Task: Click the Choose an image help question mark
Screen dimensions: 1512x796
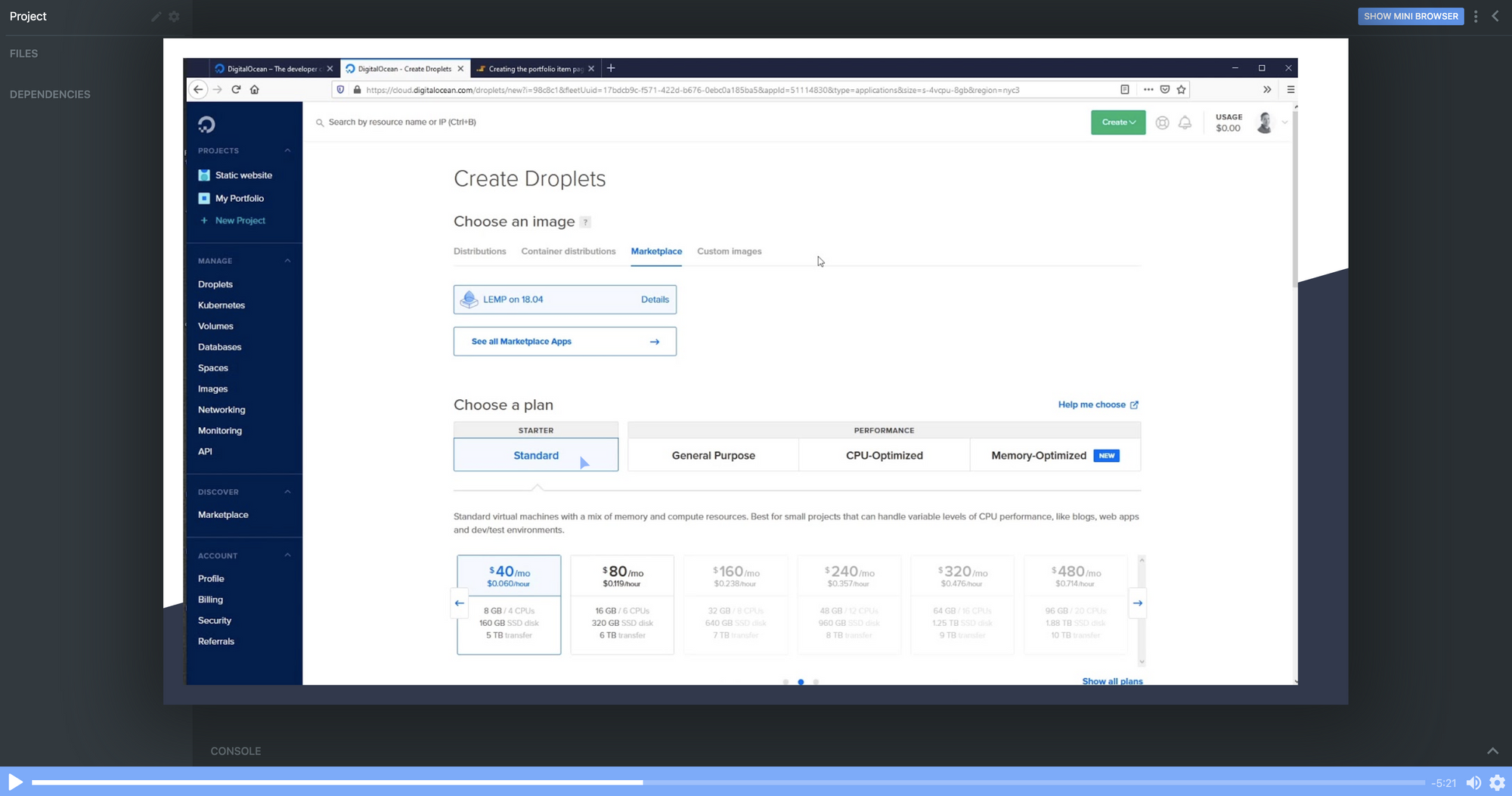Action: tap(585, 222)
